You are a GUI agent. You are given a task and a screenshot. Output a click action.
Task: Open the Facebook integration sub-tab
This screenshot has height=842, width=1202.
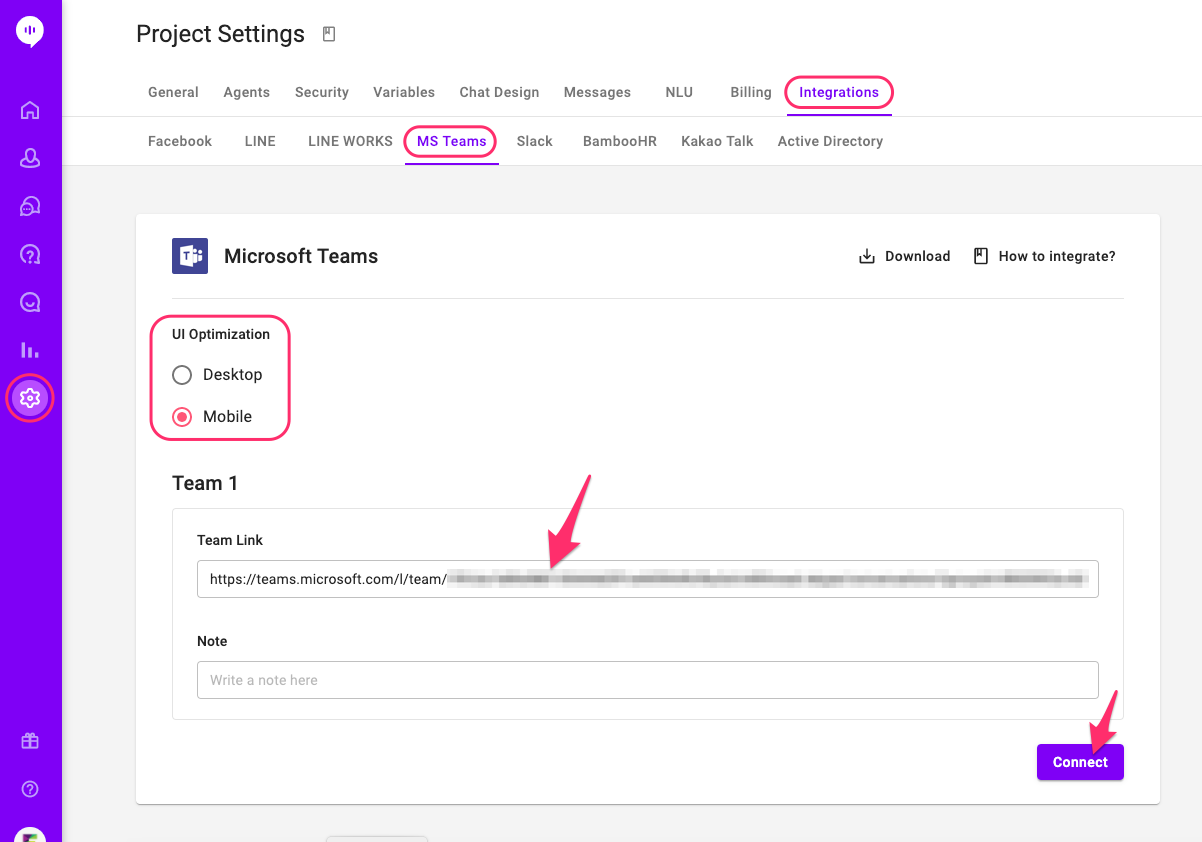click(x=180, y=141)
